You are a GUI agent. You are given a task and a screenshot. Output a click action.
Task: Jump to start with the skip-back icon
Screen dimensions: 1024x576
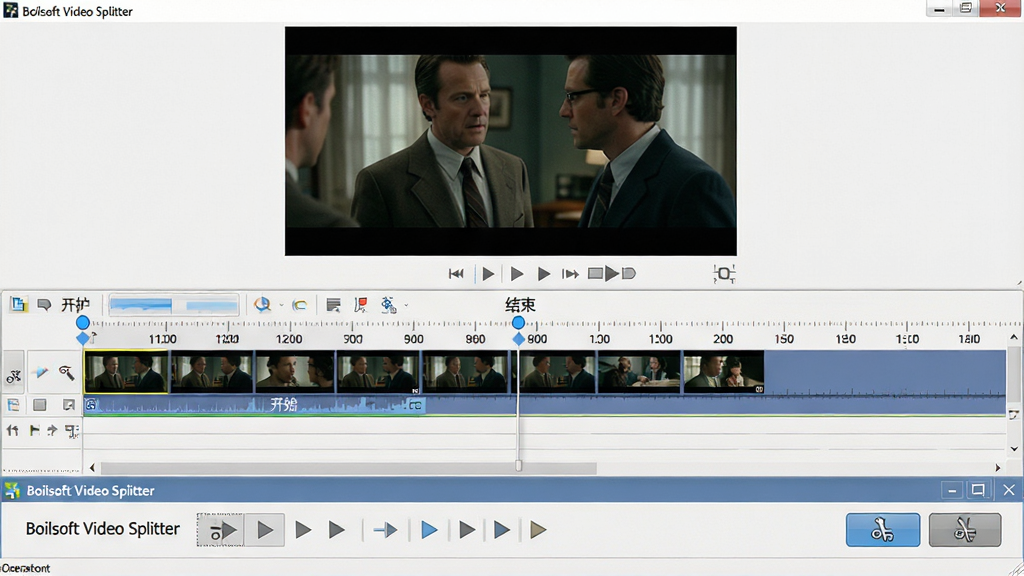point(456,274)
